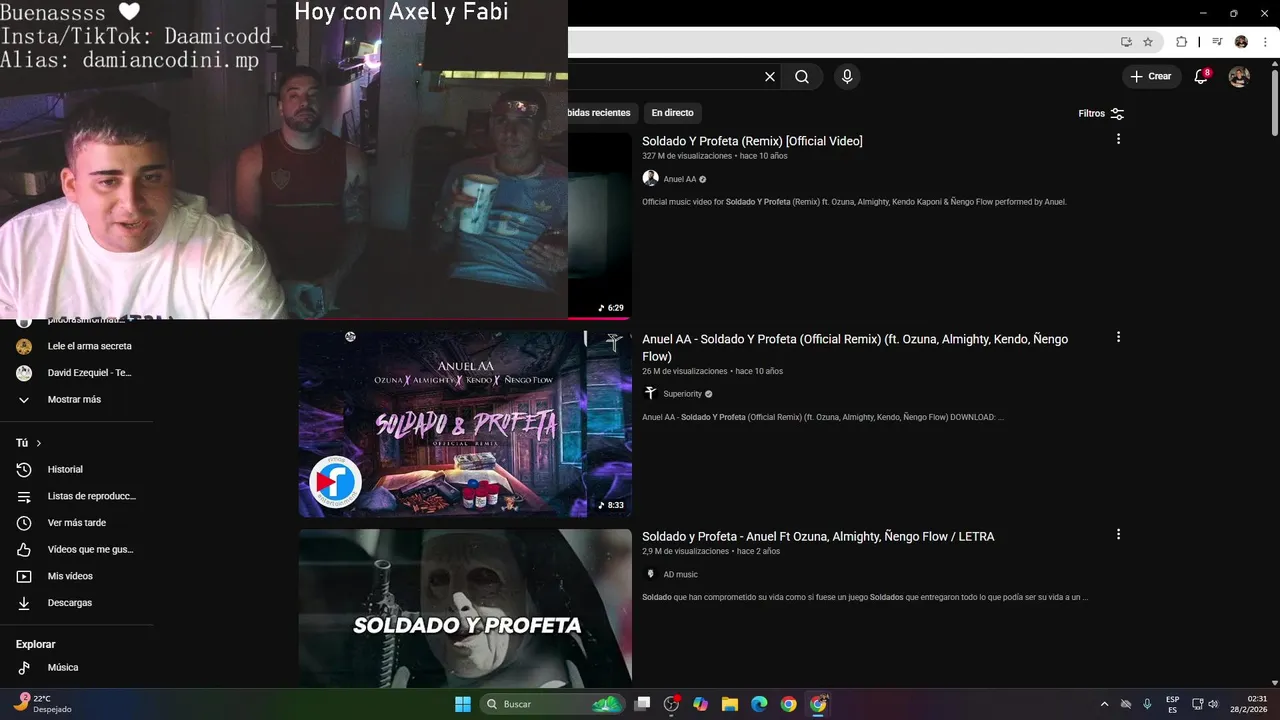This screenshot has width=1280, height=720.
Task: Open Lele el arma secreta subscription
Action: pyautogui.click(x=78, y=346)
